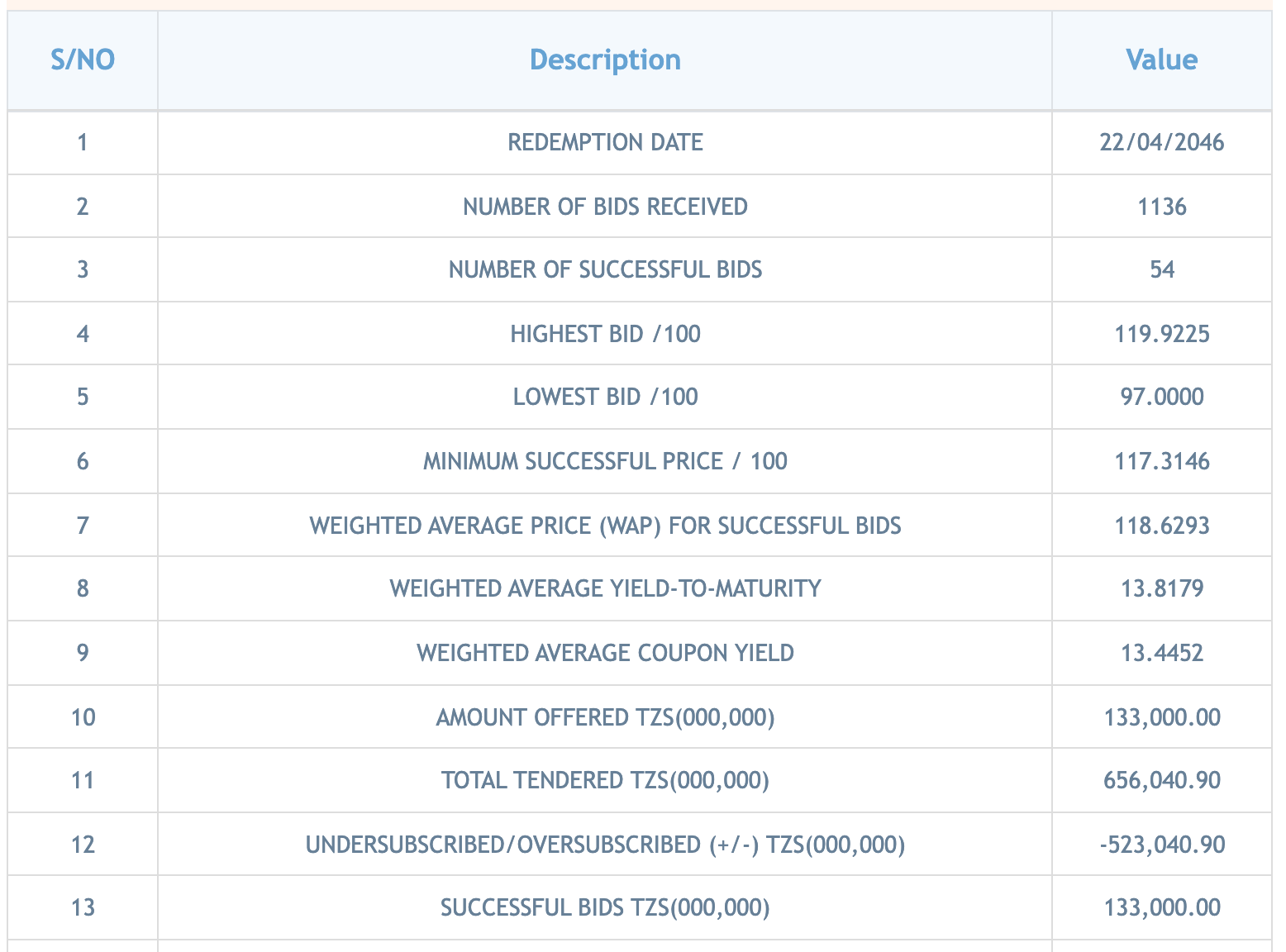Select the REDEMPTION DATE description cell
The height and width of the screenshot is (952, 1286).
coord(605,142)
